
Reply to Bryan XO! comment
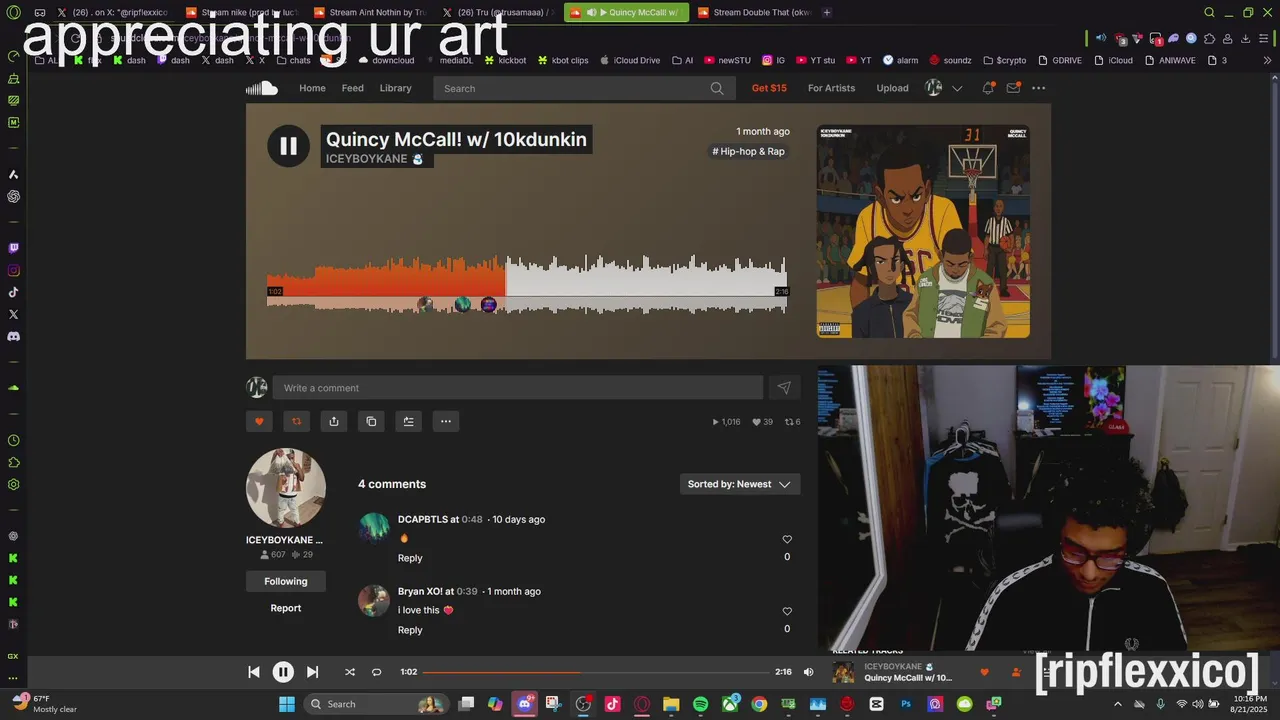[x=410, y=630]
